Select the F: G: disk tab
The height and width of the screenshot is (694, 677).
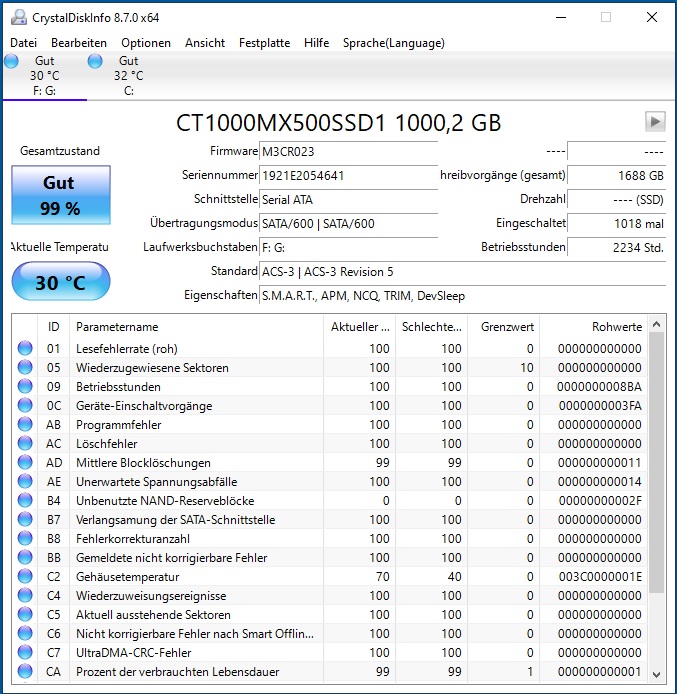pyautogui.click(x=44, y=75)
